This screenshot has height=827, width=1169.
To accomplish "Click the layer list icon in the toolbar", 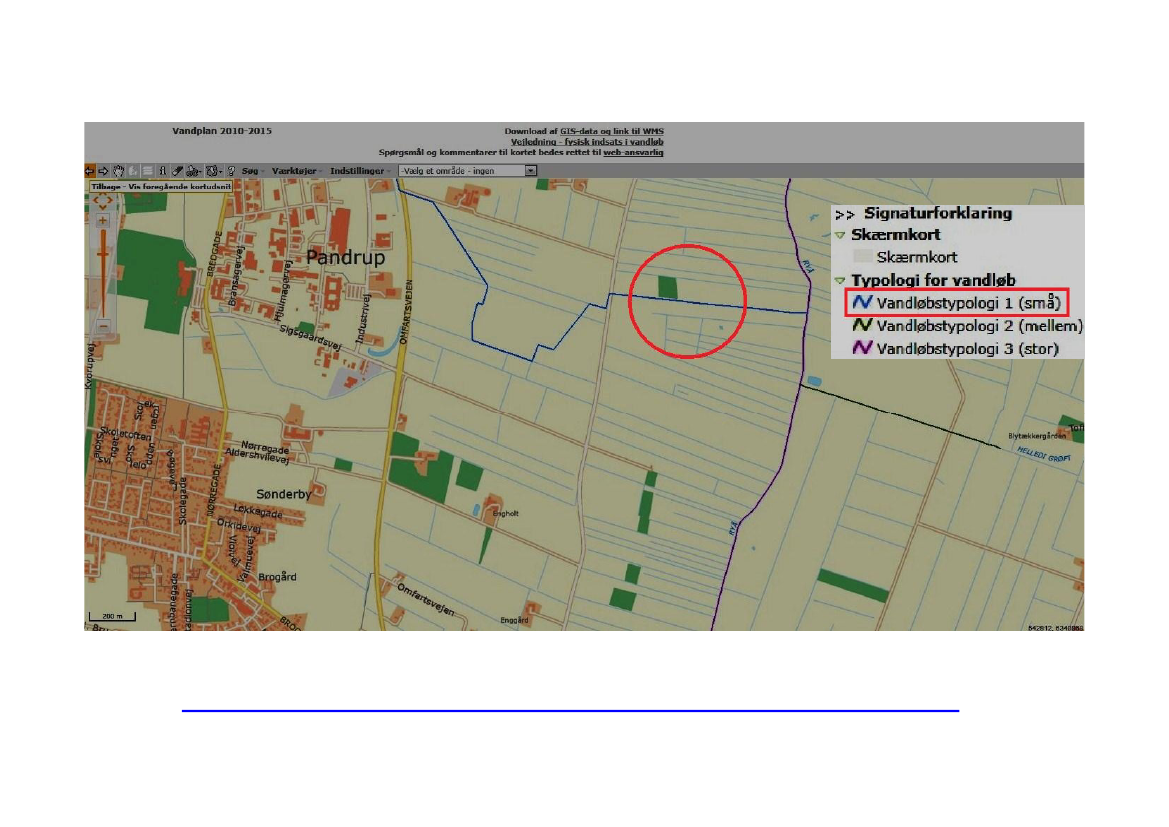I will coord(148,171).
